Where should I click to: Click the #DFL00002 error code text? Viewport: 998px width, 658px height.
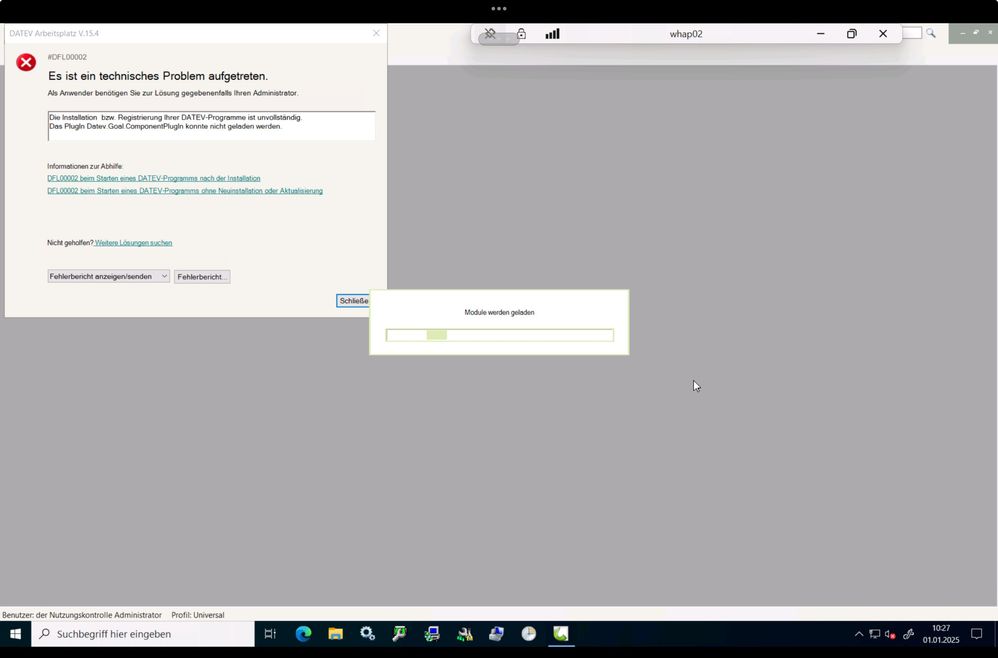[x=67, y=57]
